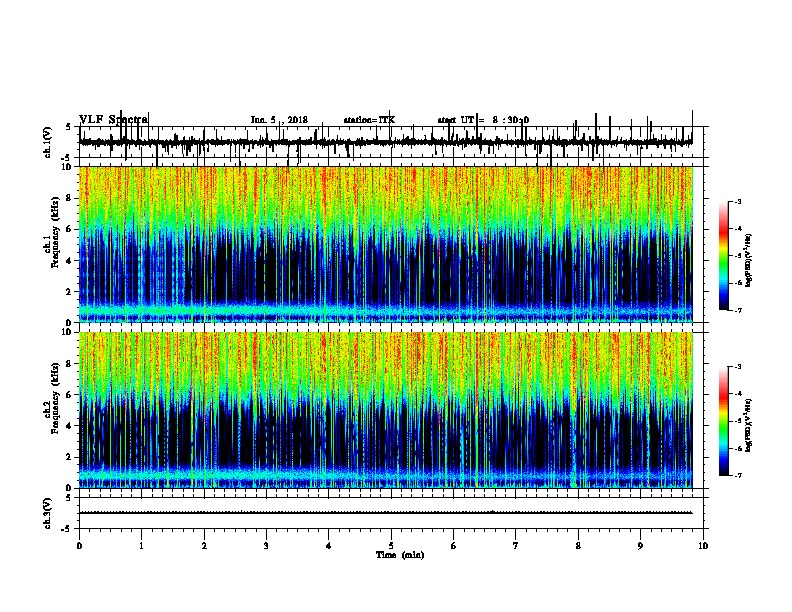Click the -7 tick on ch.2 color bar
Image resolution: width=792 pixels, height=612 pixels.
[737, 475]
